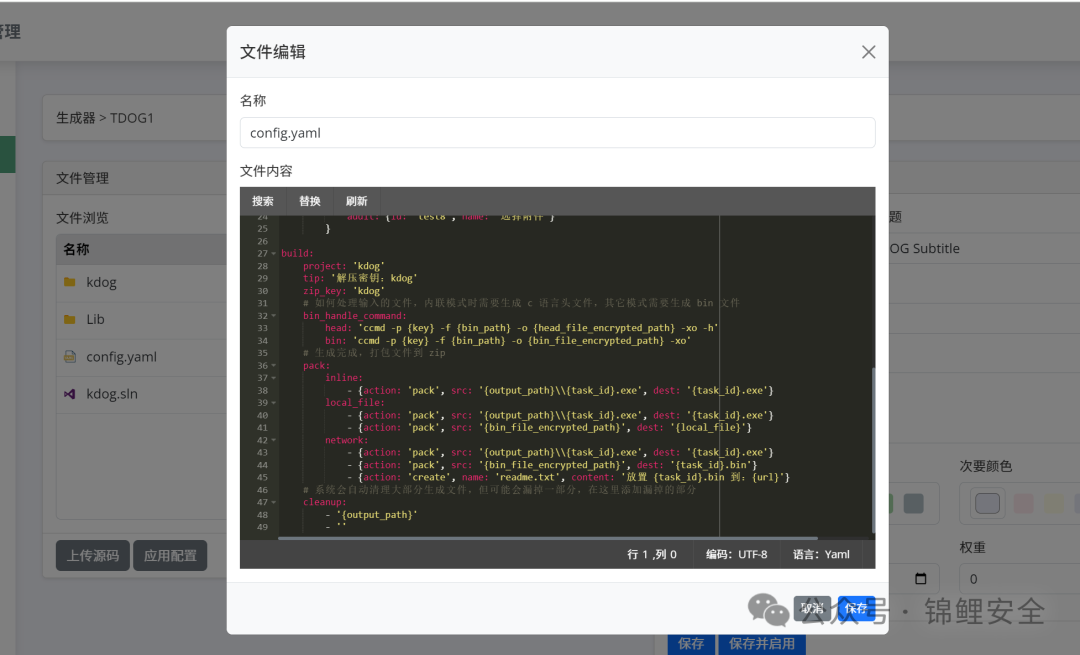Viewport: 1080px width, 655px height.
Task: Click the editor horizontal scrollbar
Action: (x=548, y=538)
